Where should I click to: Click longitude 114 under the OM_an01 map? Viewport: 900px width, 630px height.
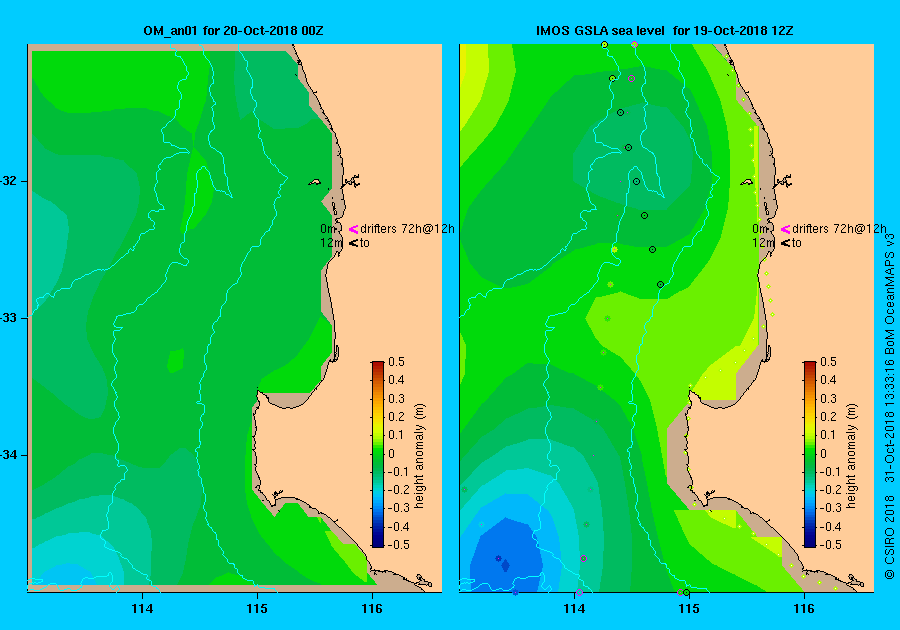(142, 609)
